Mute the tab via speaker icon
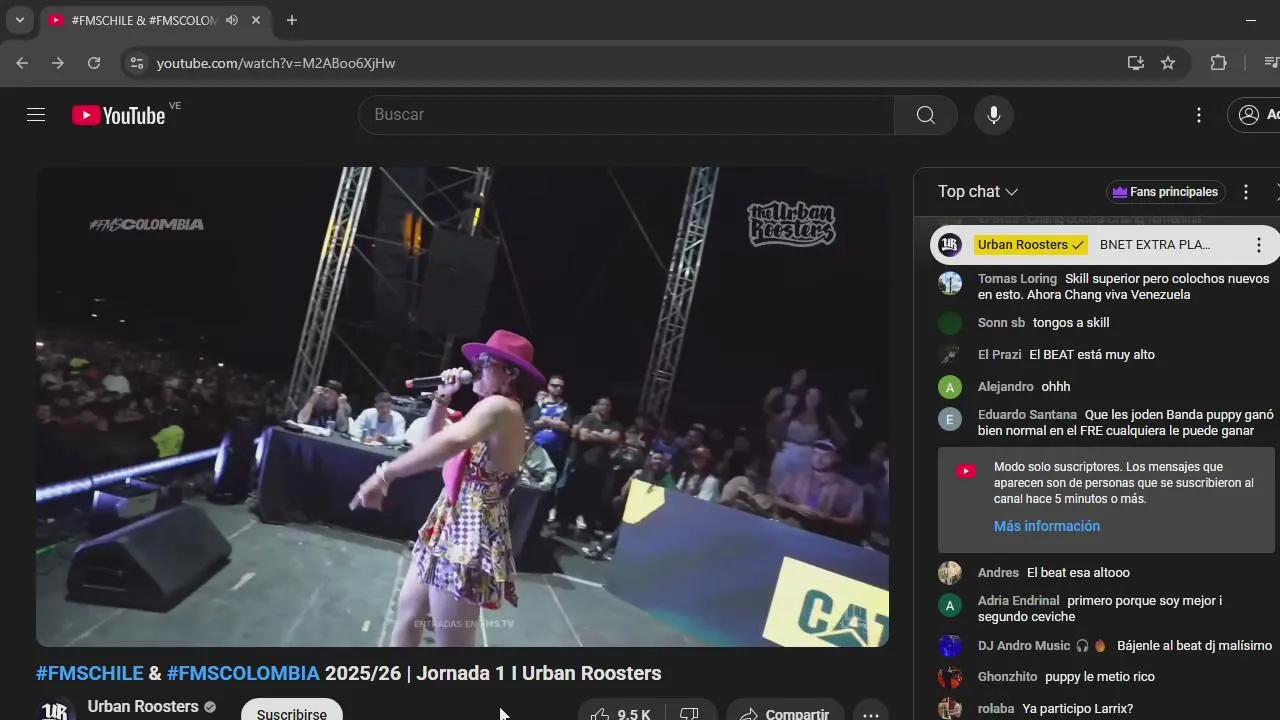The image size is (1280, 720). point(232,20)
